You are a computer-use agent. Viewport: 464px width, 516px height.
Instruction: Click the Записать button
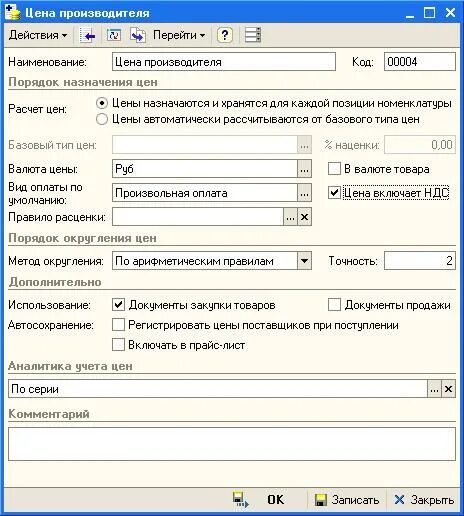coord(347,500)
